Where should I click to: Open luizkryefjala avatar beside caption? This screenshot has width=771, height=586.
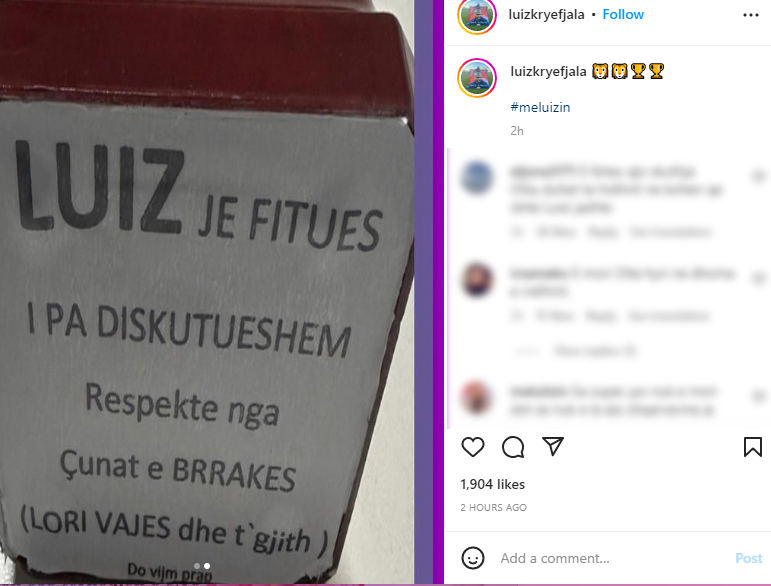(476, 78)
